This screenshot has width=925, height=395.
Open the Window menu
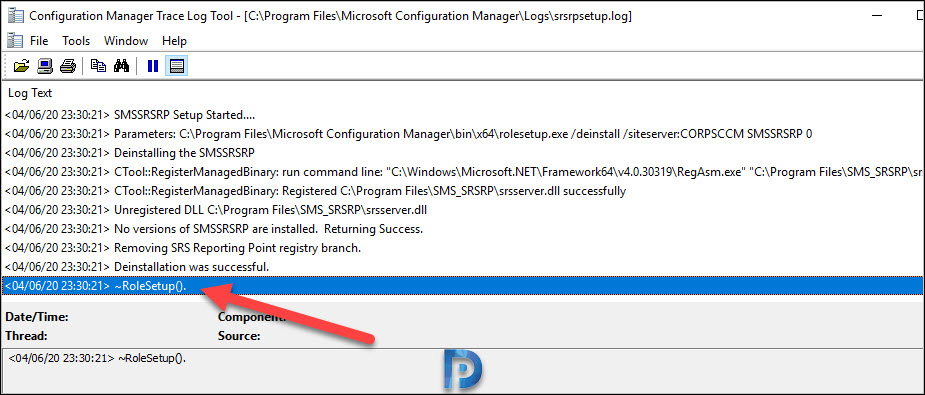(x=126, y=41)
